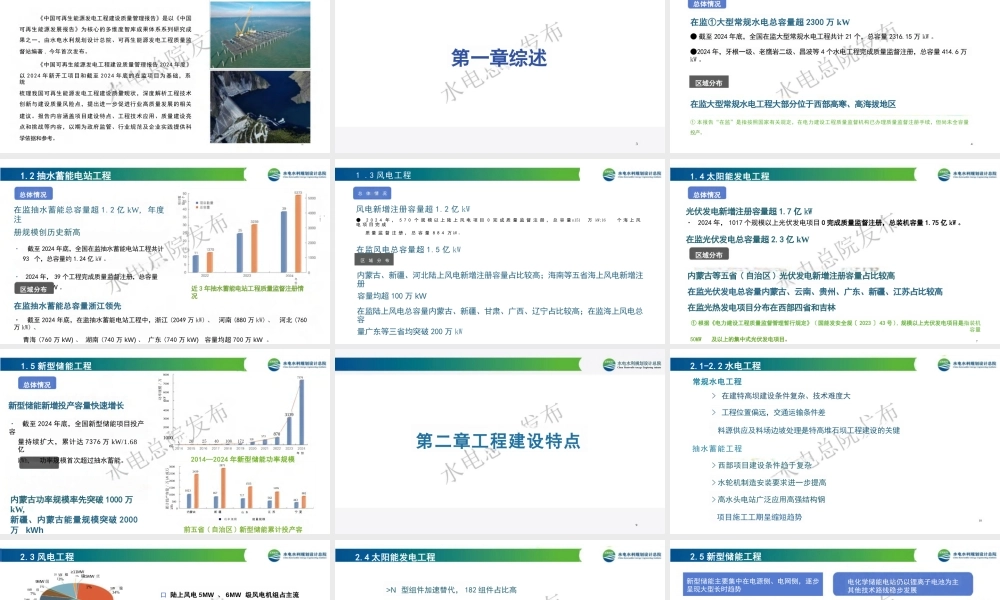This screenshot has width=1000, height=600.
Task: Click the header "2.4 太阳能发电工程"
Action: point(395,557)
